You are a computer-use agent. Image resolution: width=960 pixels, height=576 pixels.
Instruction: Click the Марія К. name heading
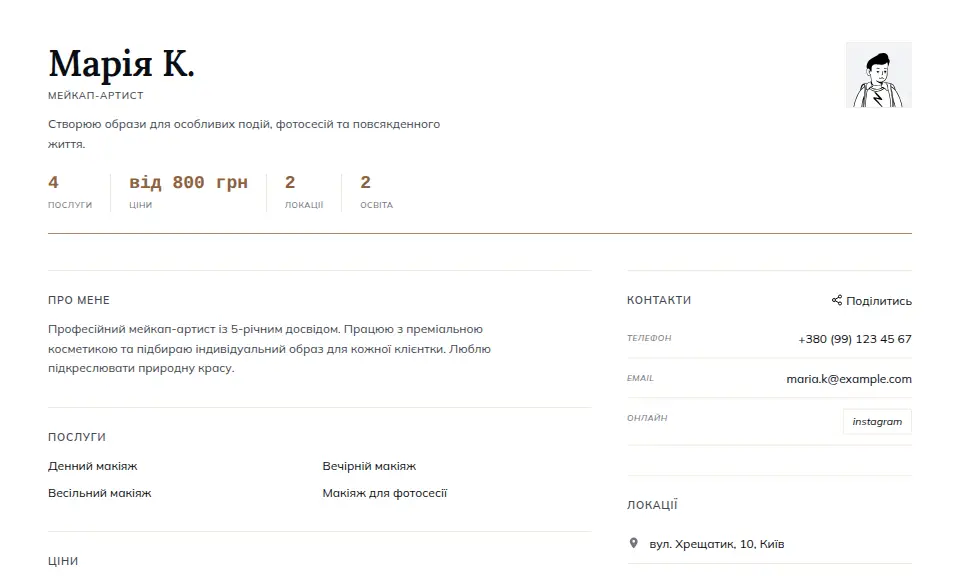[x=121, y=64]
